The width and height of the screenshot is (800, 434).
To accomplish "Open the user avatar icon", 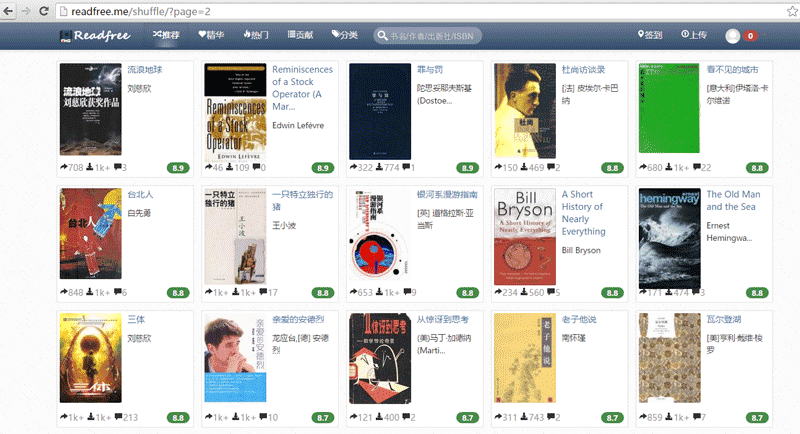I will pyautogui.click(x=733, y=36).
